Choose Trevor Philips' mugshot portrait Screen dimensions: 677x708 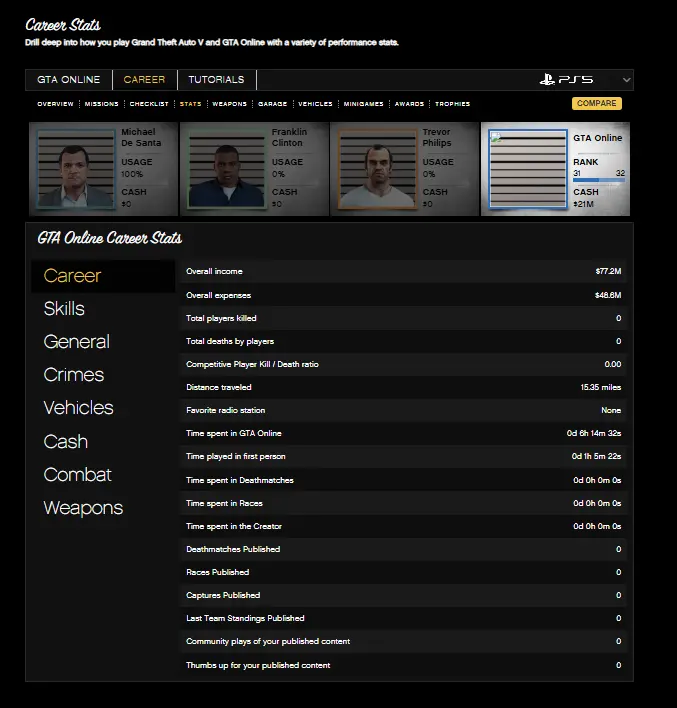click(376, 169)
